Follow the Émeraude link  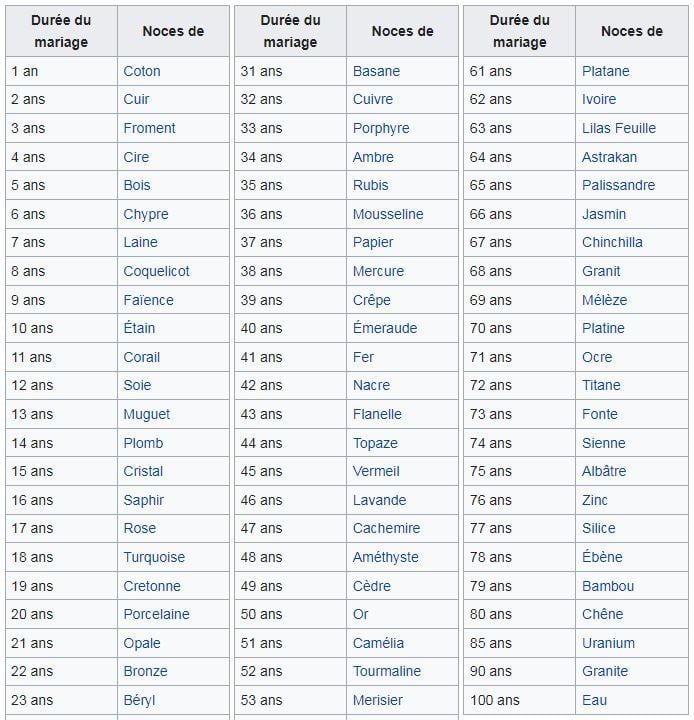385,328
